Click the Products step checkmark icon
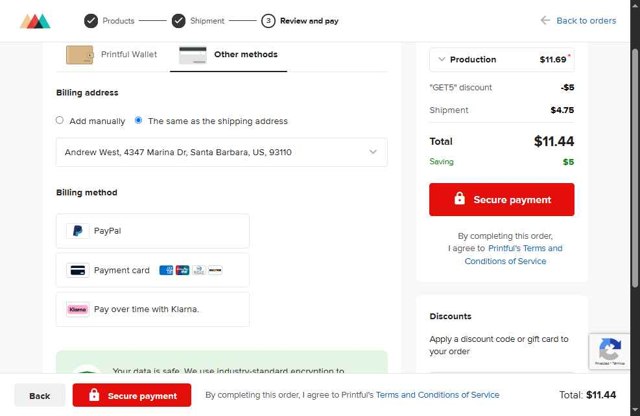 pos(91,20)
